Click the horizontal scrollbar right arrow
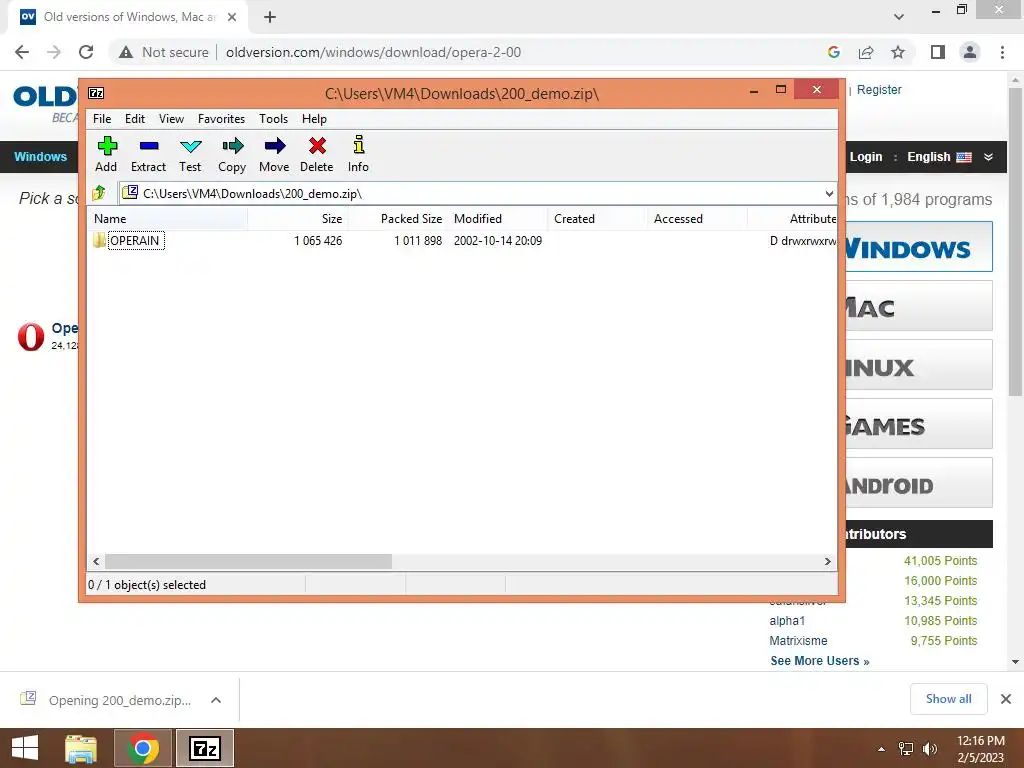 pos(827,561)
